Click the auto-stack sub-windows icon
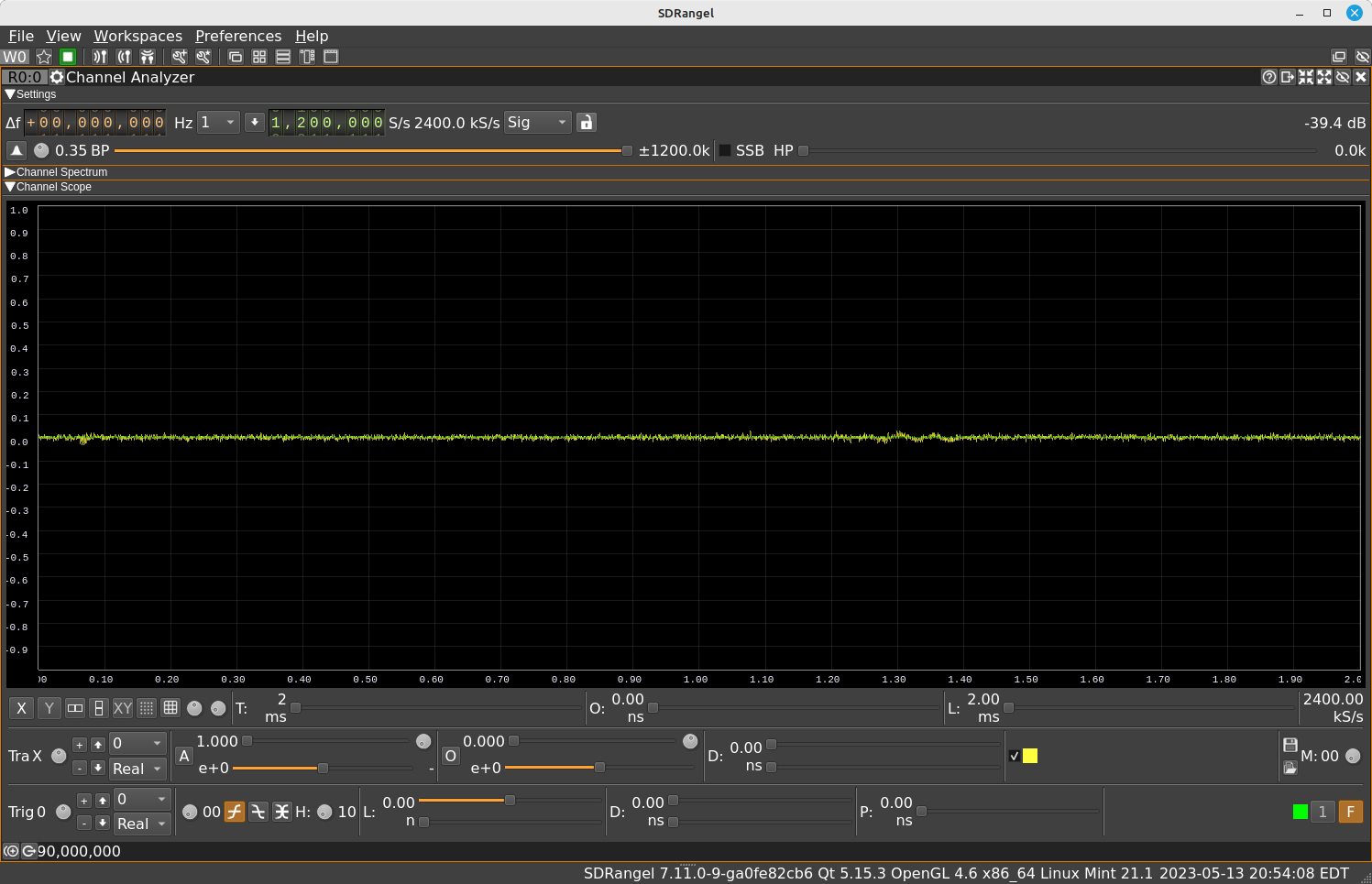This screenshot has height=884, width=1372. (x=307, y=57)
